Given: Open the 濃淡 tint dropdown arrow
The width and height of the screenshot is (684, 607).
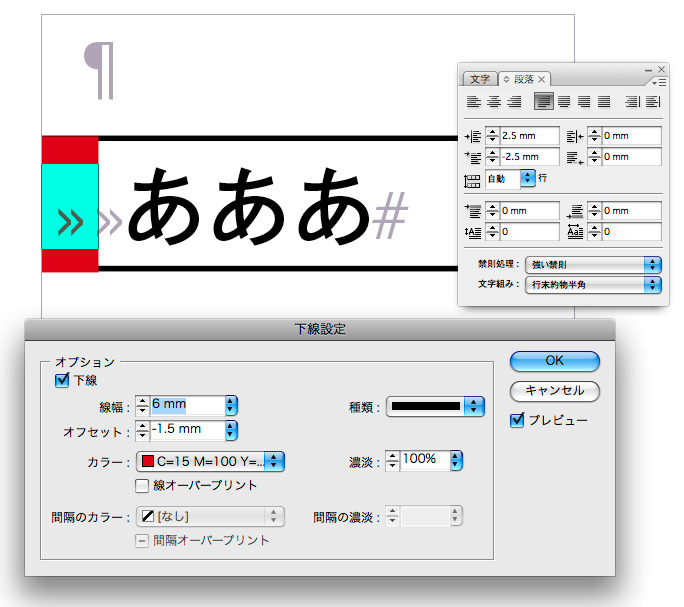Looking at the screenshot, I should click(456, 460).
